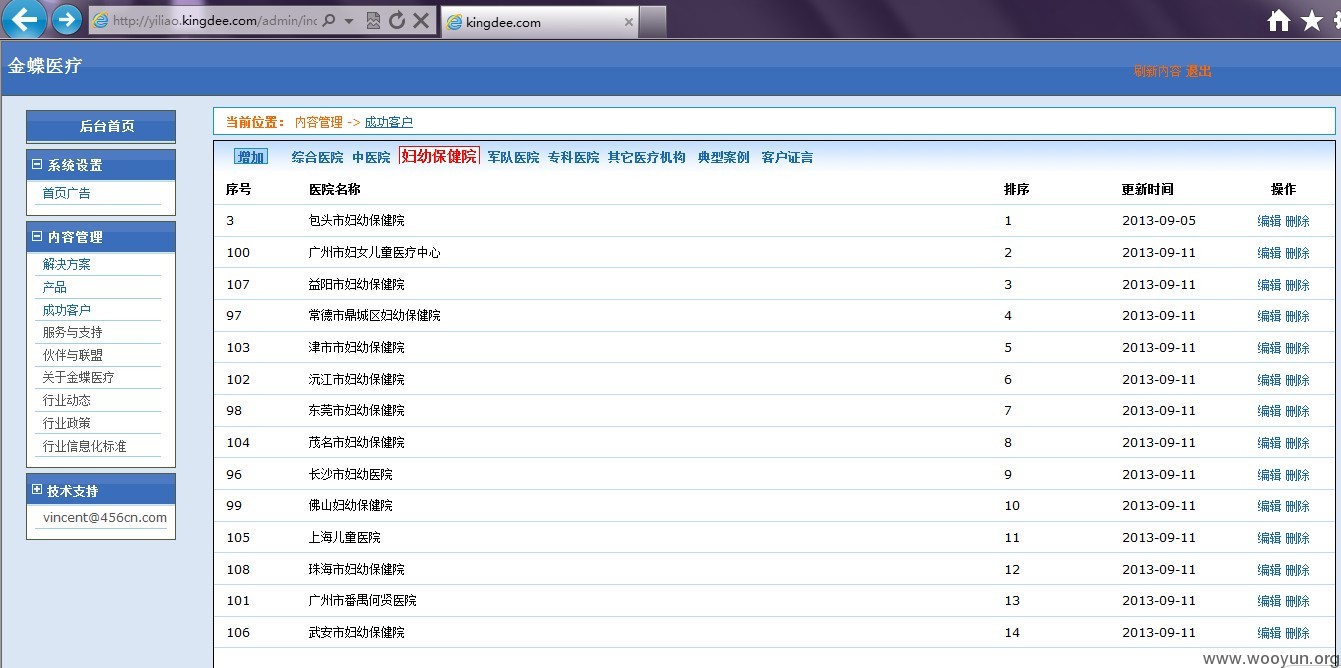This screenshot has width=1341, height=668.
Task: Click 成功客户 breadcrumb link
Action: [389, 122]
